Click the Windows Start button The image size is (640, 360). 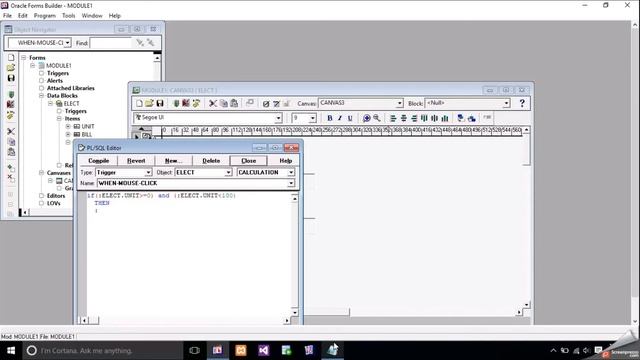(x=11, y=351)
